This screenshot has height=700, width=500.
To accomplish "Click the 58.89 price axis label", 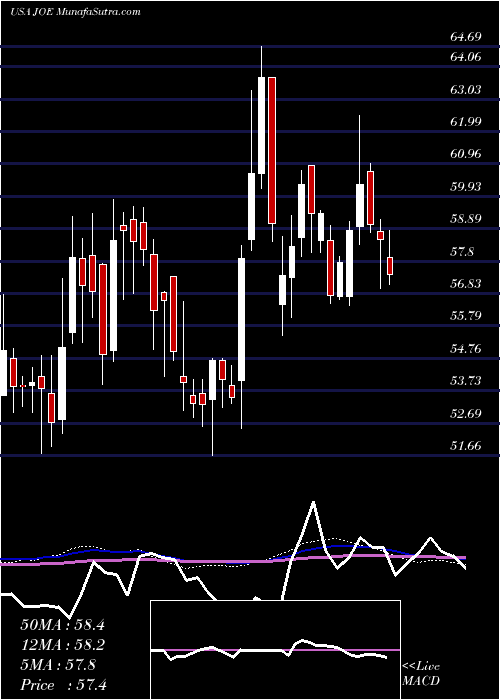I will click(465, 219).
